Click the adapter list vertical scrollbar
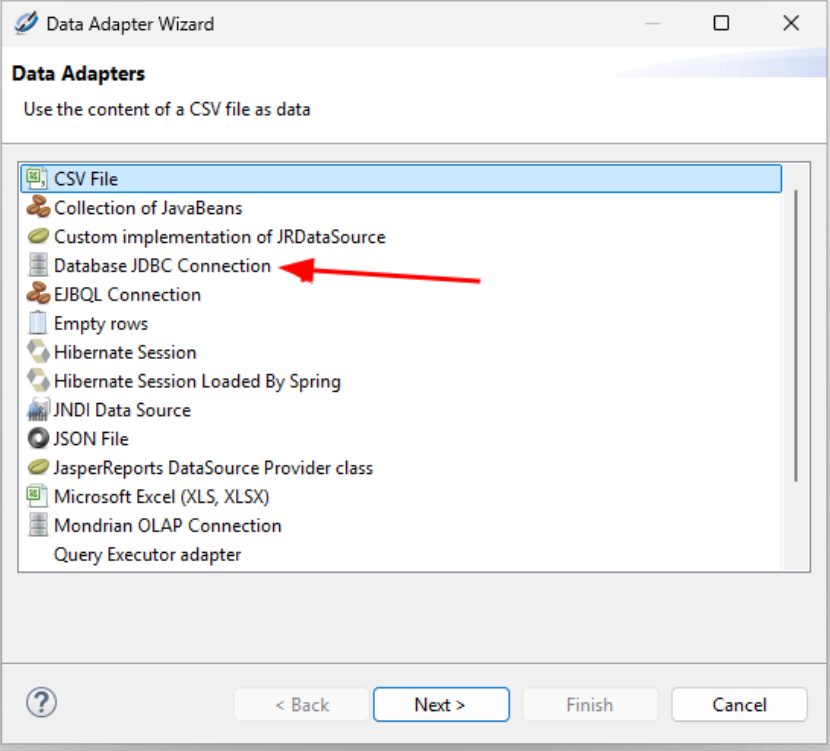 point(795,335)
